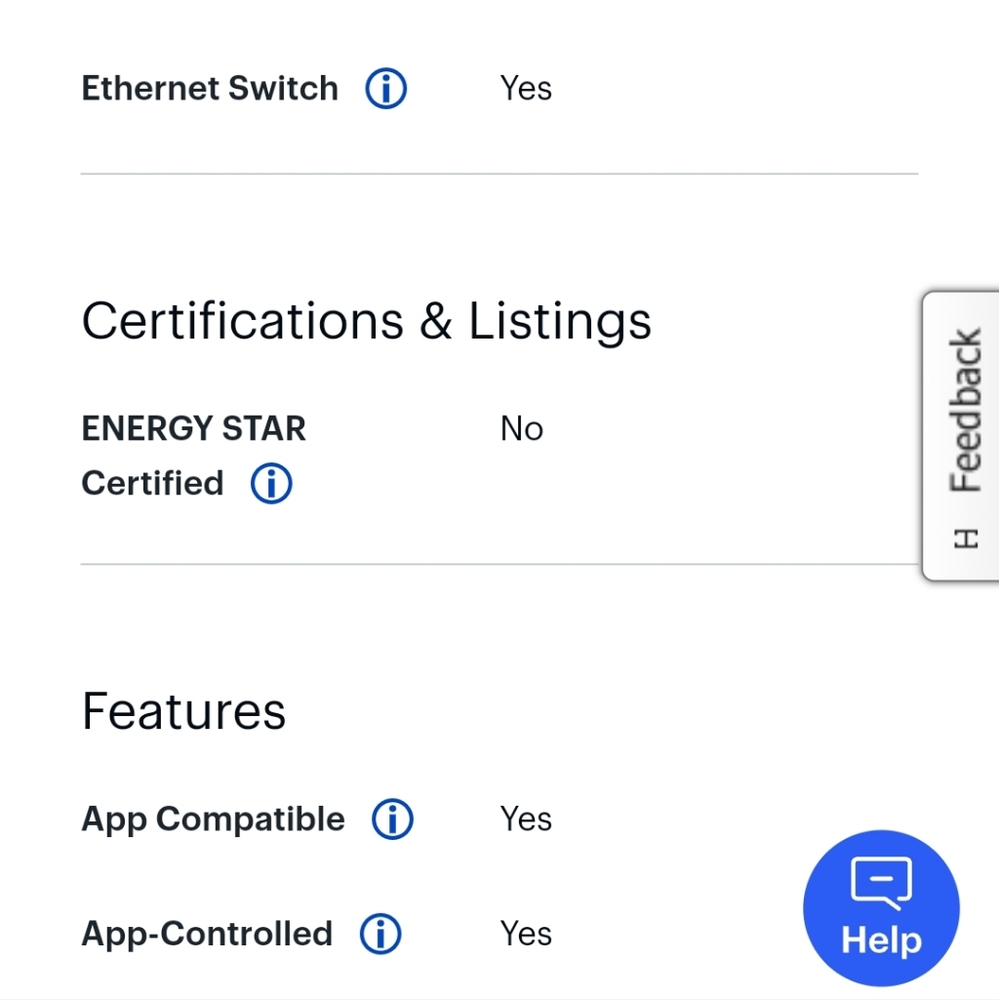Screen dimensions: 999x1000
Task: Click the Help text label
Action: (x=881, y=941)
